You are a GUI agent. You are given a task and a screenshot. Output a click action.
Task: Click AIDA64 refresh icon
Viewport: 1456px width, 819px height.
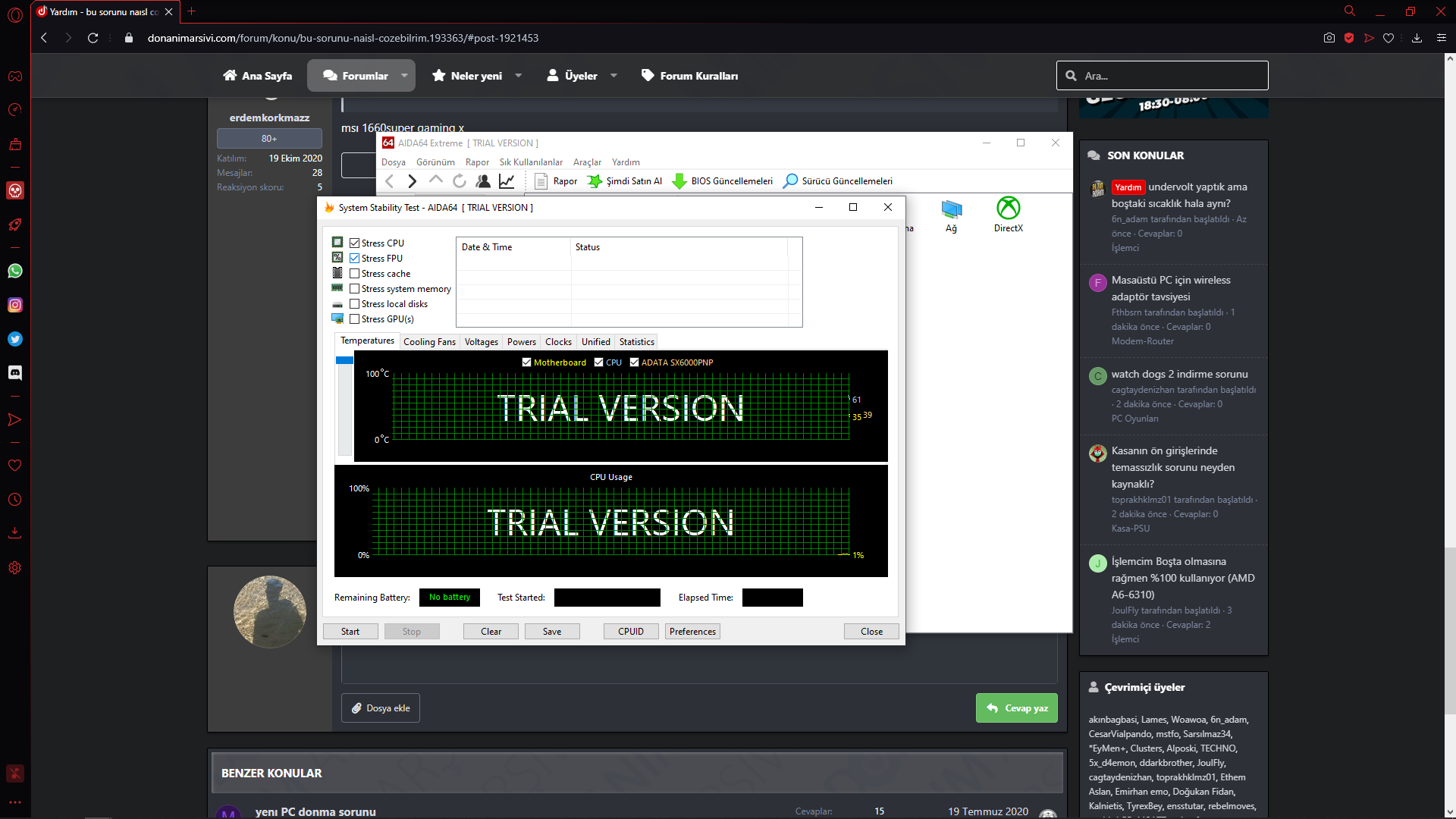point(460,181)
